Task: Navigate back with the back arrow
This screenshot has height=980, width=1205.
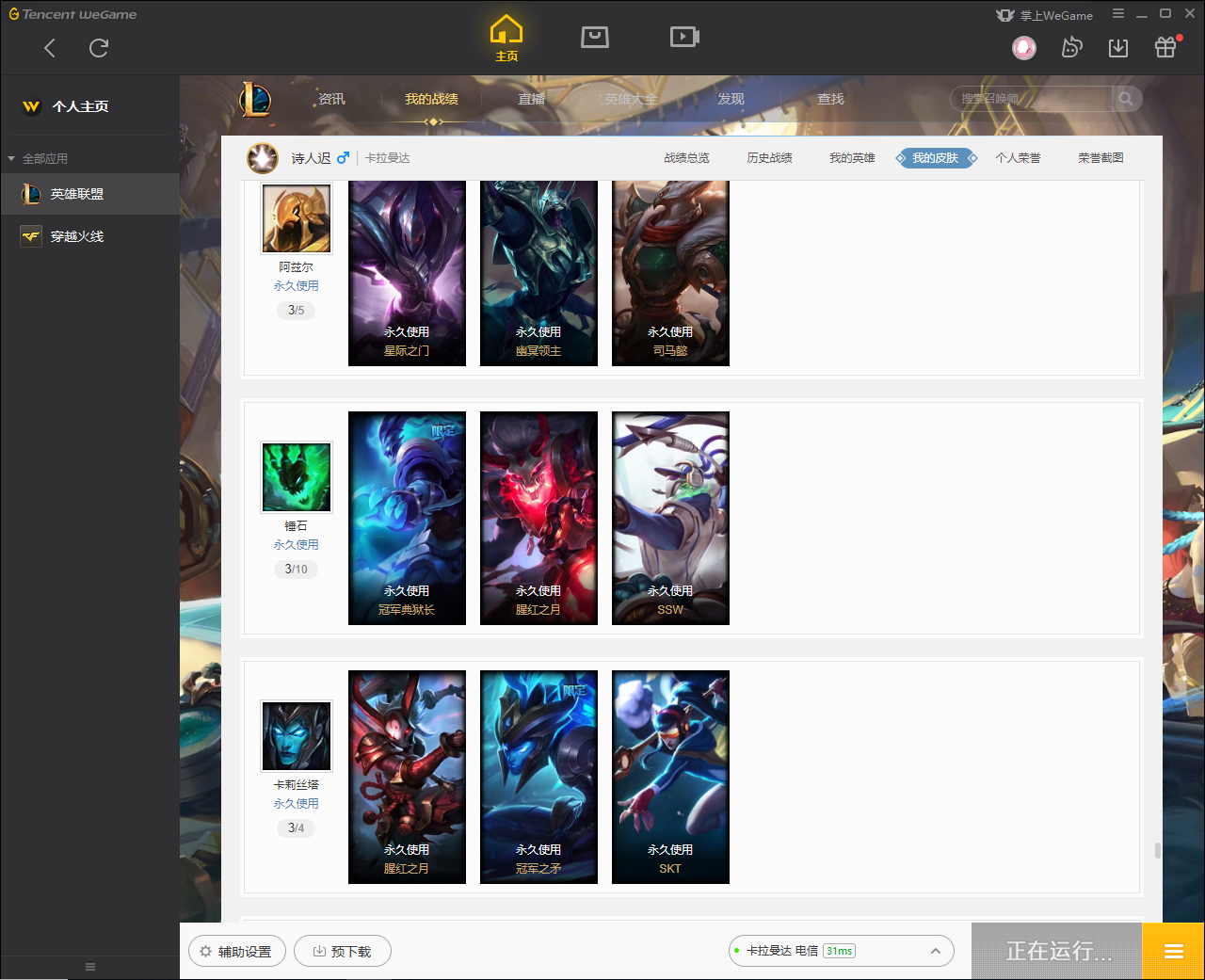Action: tap(50, 48)
